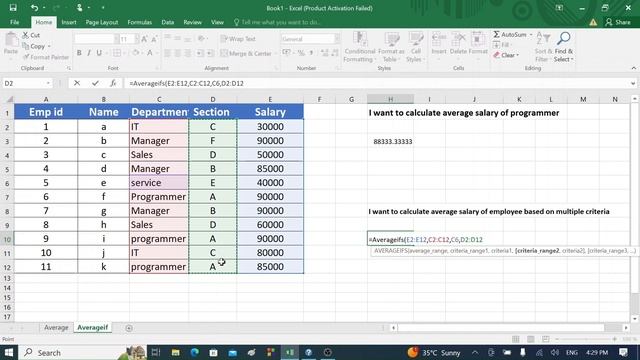Switch to the Review tab
This screenshot has width=640, height=360.
tap(192, 22)
